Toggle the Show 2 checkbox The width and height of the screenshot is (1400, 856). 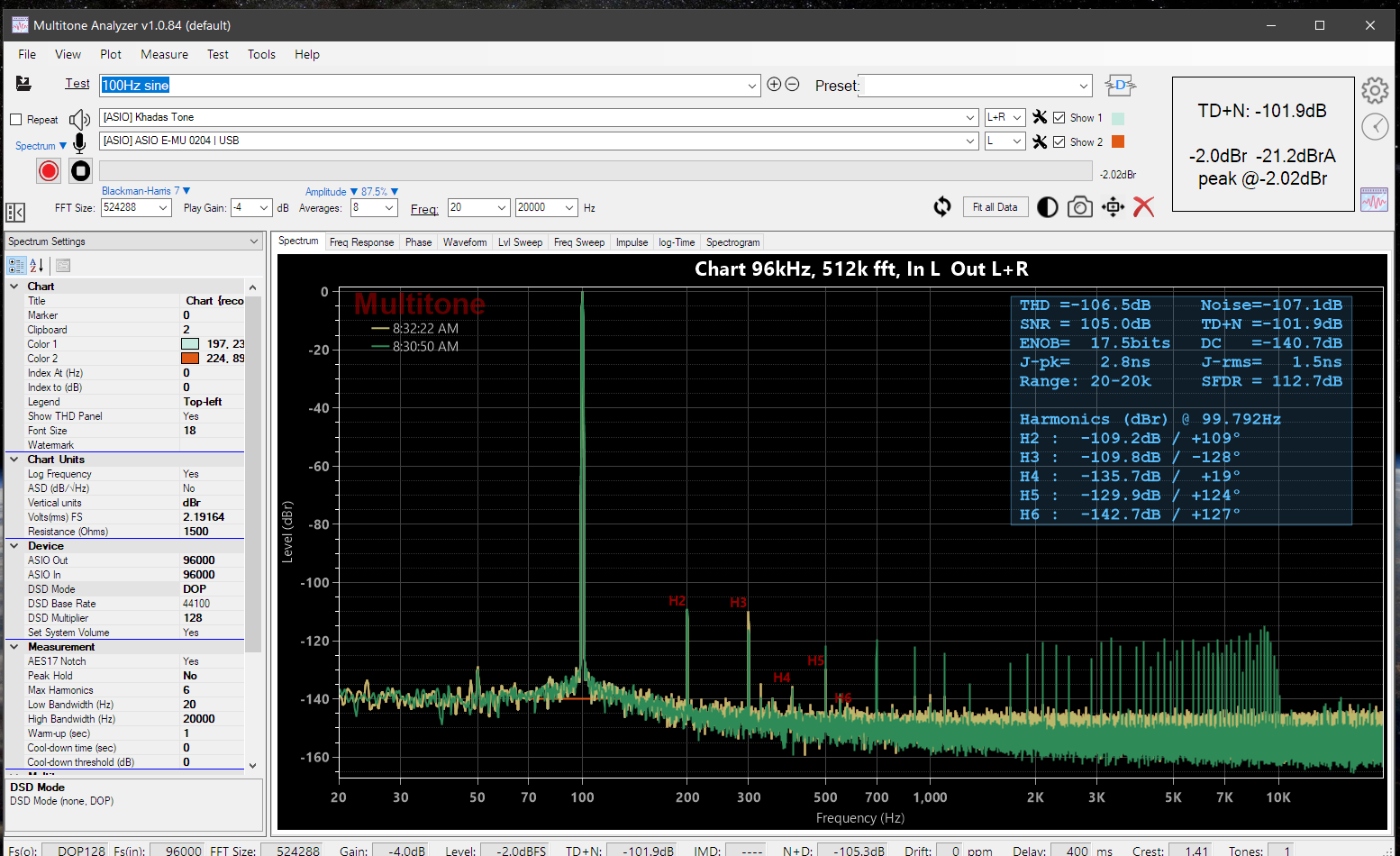click(x=1059, y=142)
